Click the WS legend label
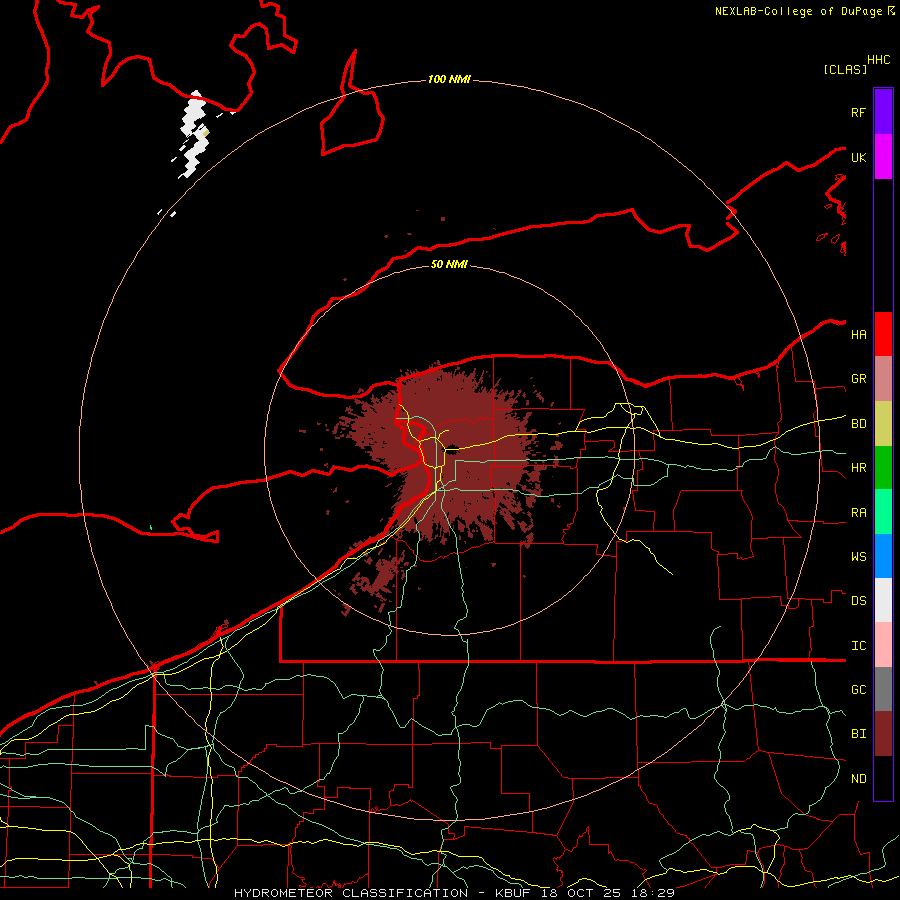This screenshot has height=900, width=900. 858,556
